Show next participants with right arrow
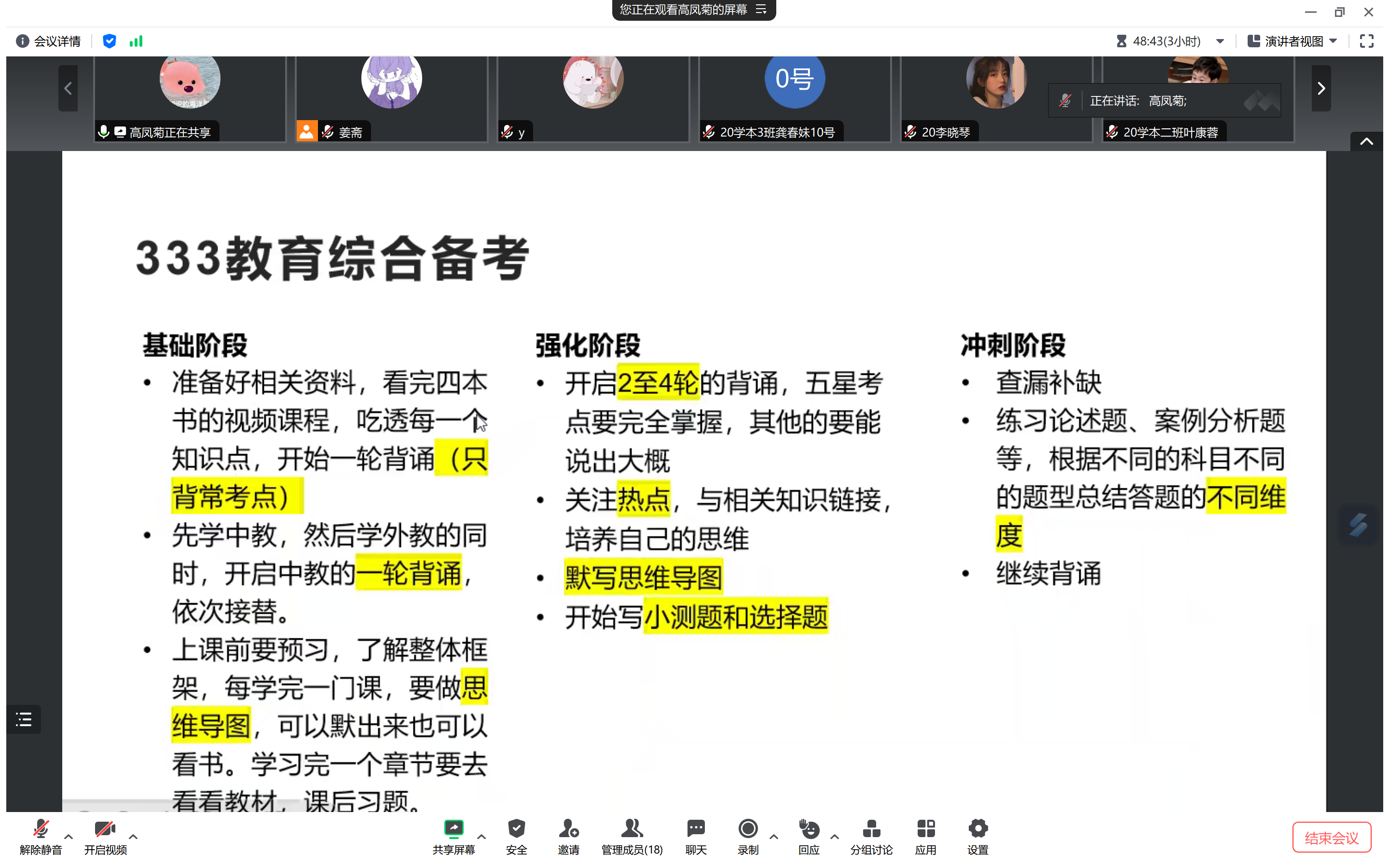This screenshot has height=868, width=1389. coord(1320,88)
